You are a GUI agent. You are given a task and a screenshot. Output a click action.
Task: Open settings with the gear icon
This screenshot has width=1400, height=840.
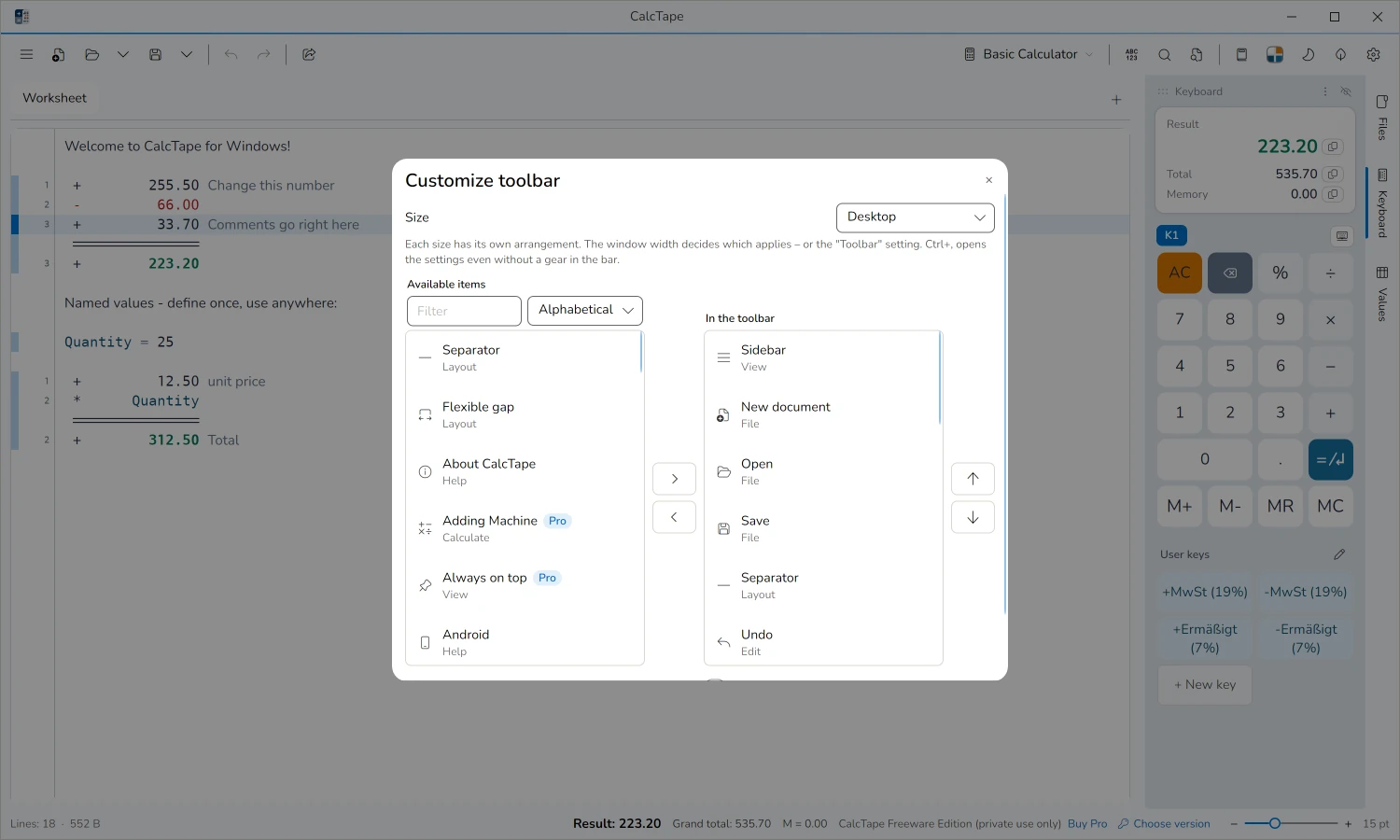point(1373,54)
